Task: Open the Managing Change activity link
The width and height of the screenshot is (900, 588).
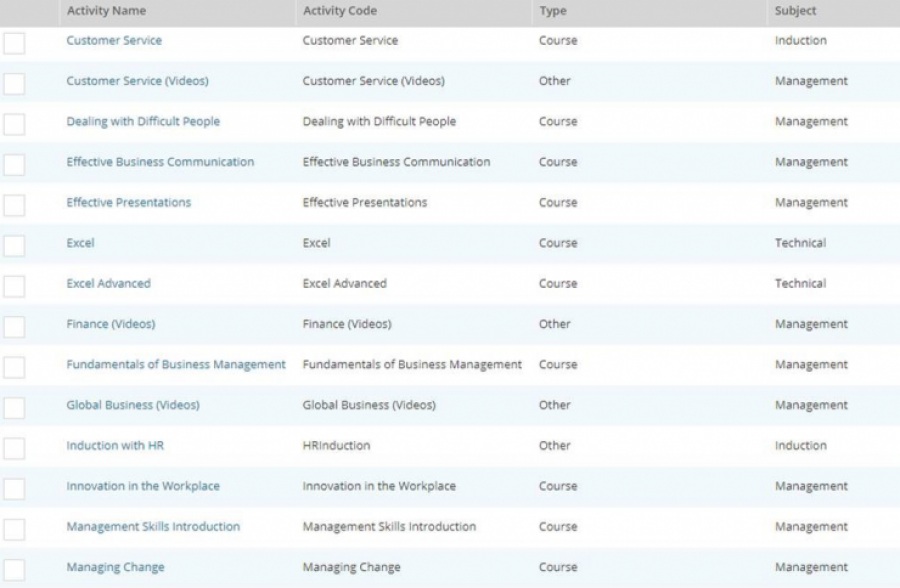Action: tap(115, 567)
